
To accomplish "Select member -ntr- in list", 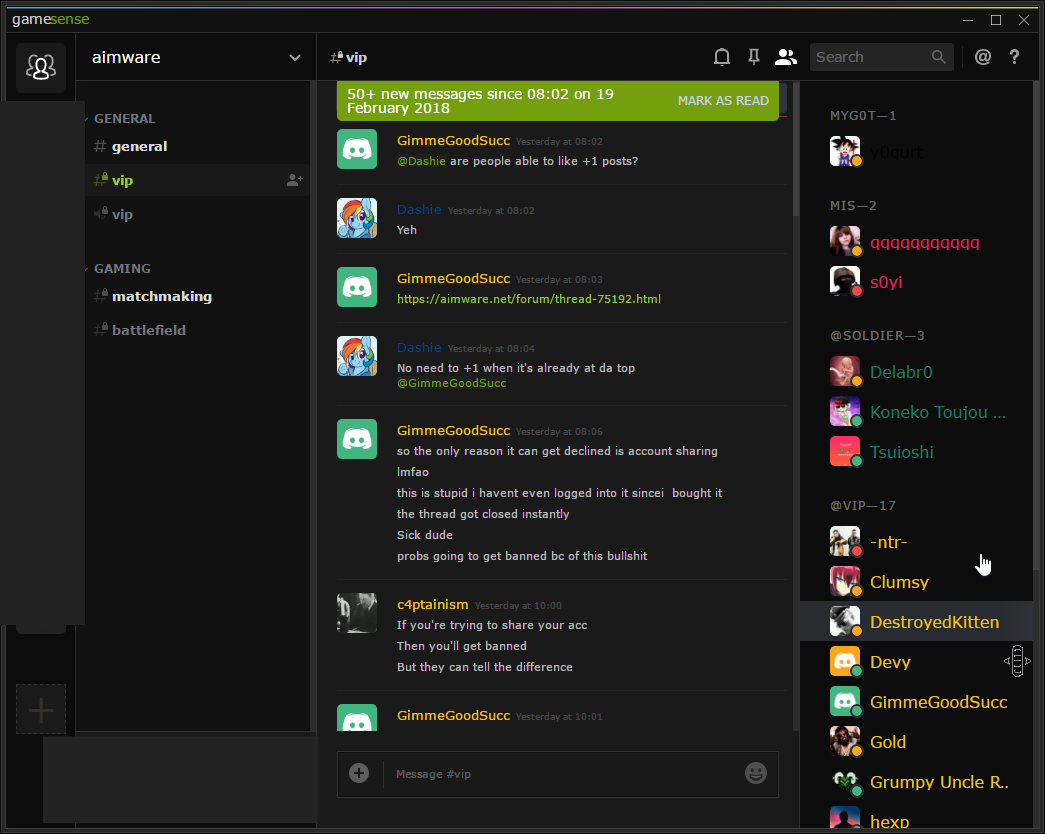I will (916, 542).
